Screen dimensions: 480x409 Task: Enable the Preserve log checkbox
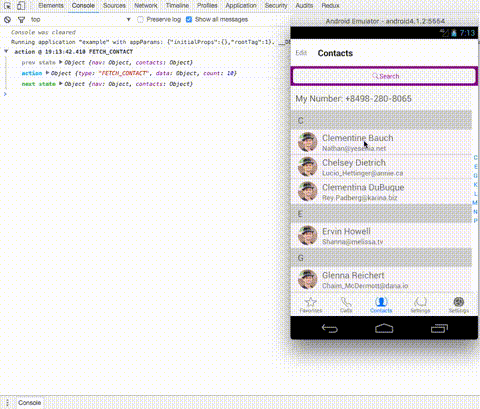click(140, 20)
